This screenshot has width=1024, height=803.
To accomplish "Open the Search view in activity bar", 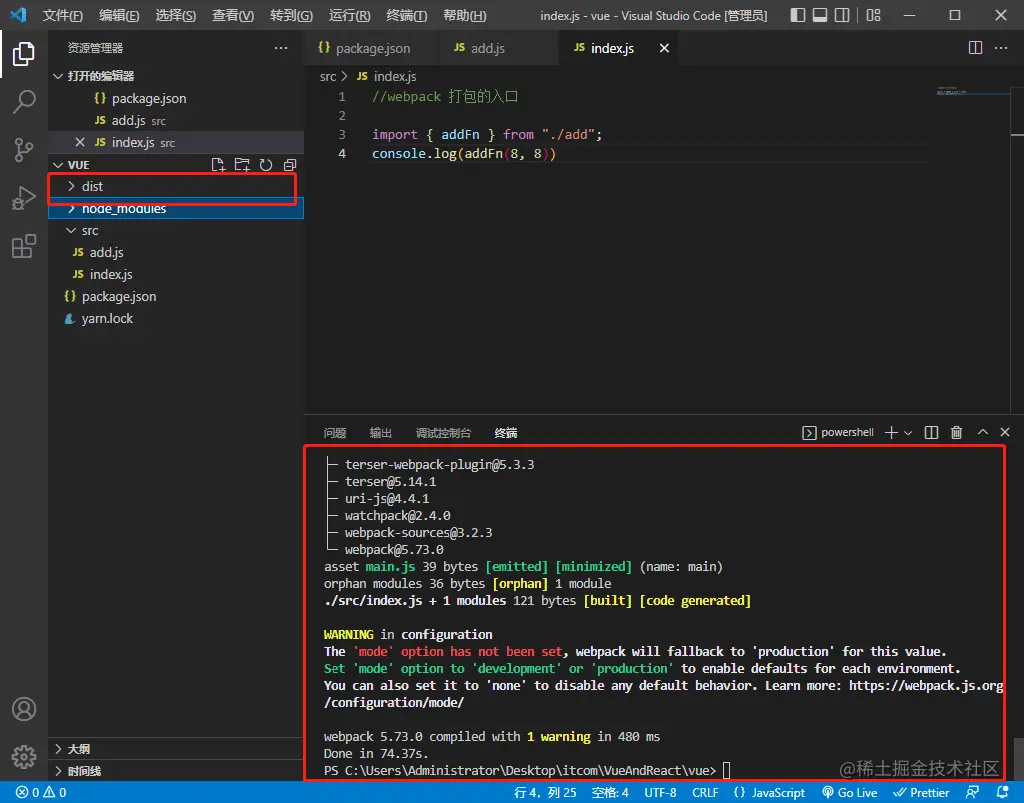I will pos(24,101).
